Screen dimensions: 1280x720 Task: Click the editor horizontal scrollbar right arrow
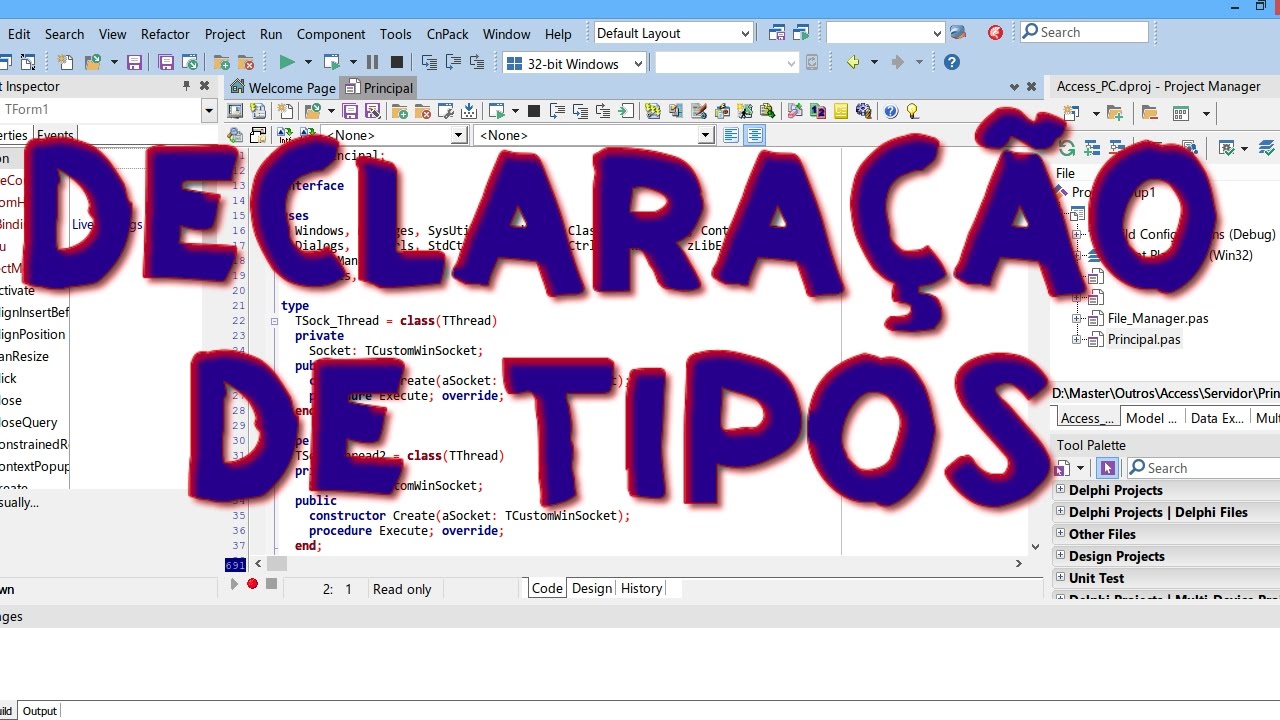pos(1018,564)
